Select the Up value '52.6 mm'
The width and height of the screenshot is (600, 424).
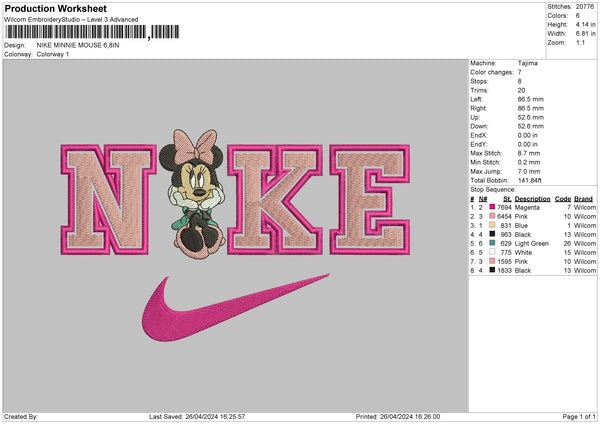pyautogui.click(x=531, y=117)
